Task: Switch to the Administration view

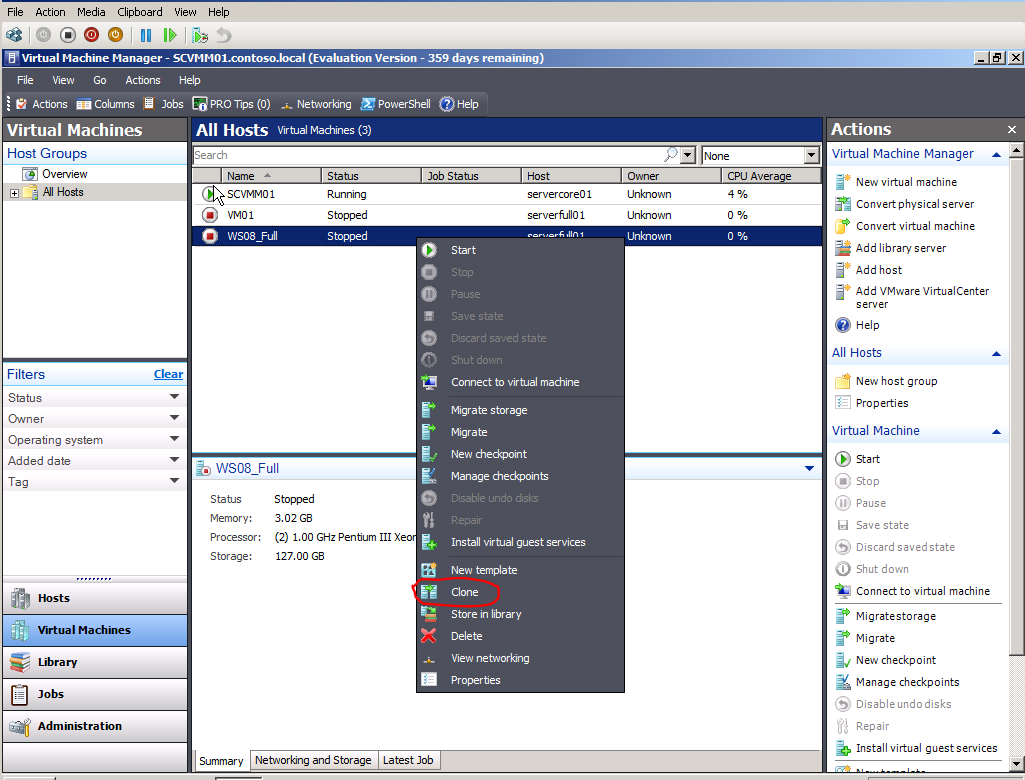Action: (x=95, y=726)
